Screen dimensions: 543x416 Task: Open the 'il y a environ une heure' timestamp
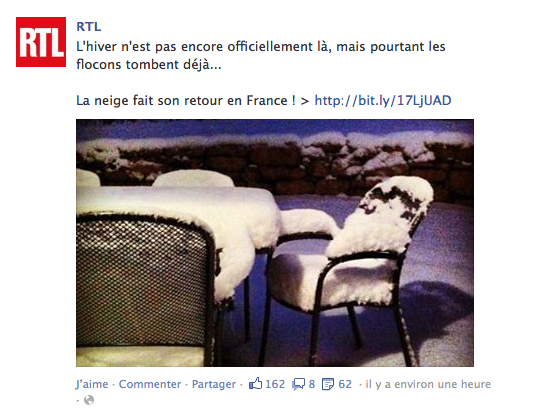click(x=428, y=384)
